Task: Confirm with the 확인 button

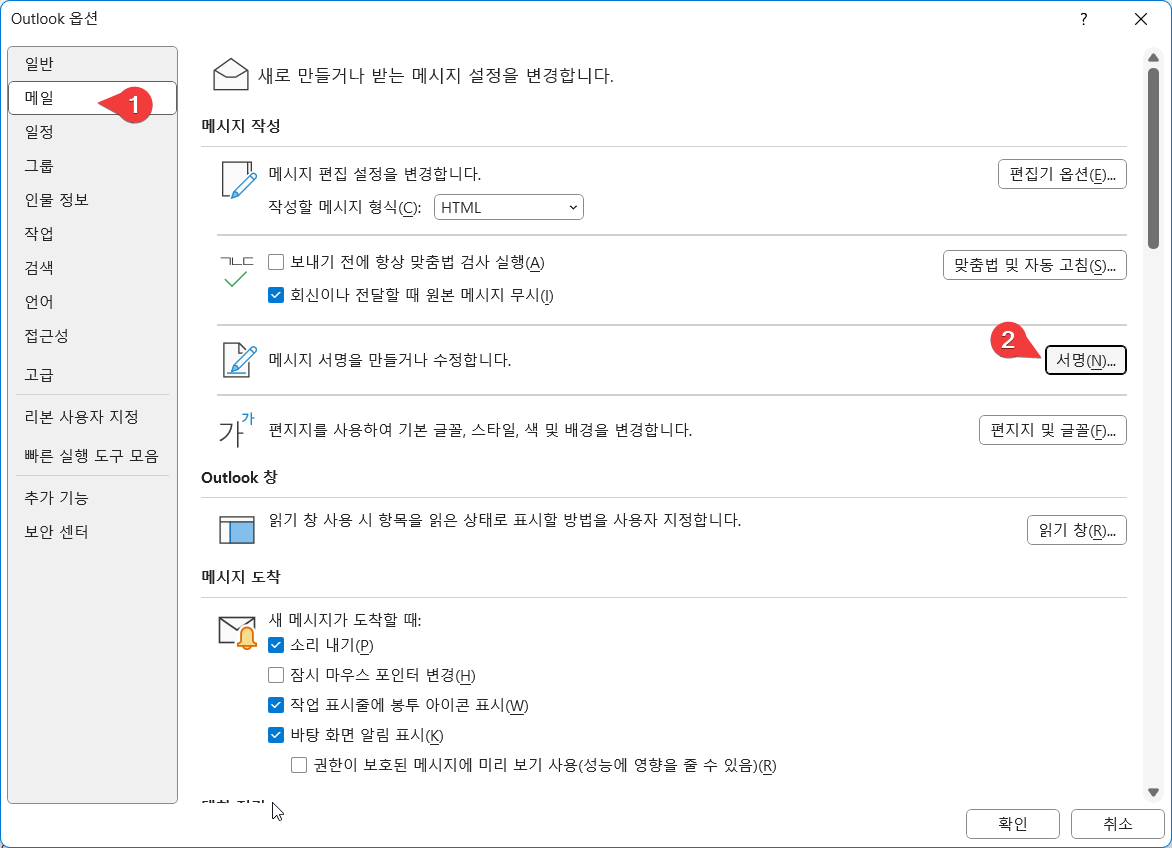Action: coord(1013,824)
